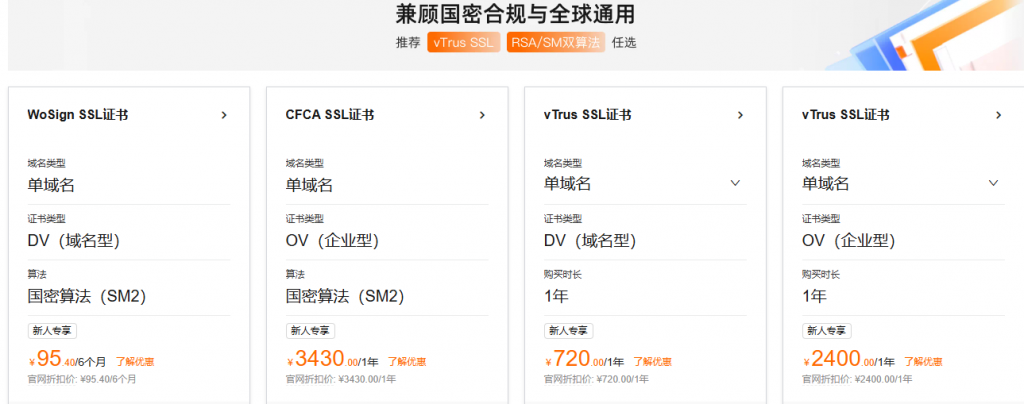Click 新人专享 badge on vTrus ¥2400 card
1024x404 pixels.
tap(826, 330)
